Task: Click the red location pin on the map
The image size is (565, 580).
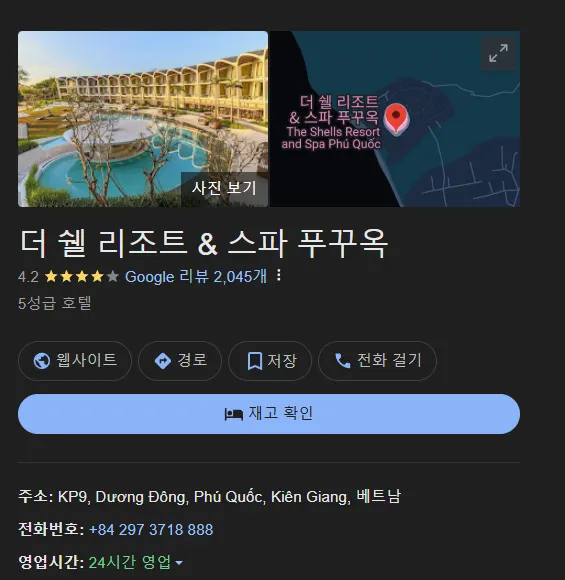Action: [x=396, y=118]
